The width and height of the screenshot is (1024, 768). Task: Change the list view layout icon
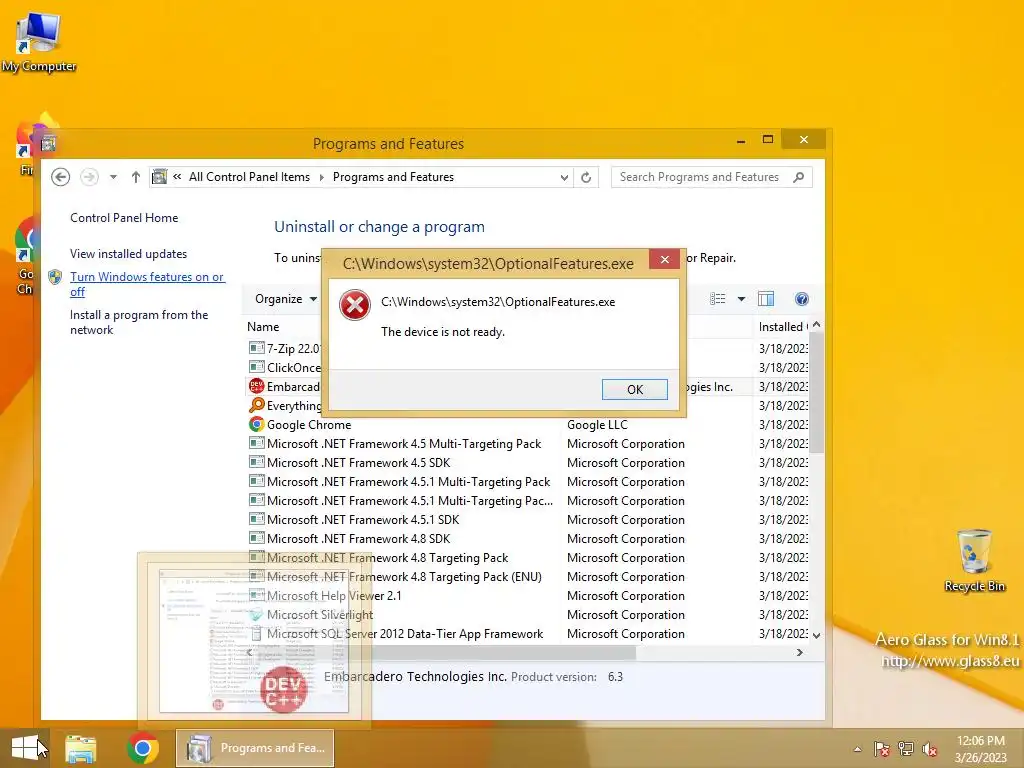[718, 298]
